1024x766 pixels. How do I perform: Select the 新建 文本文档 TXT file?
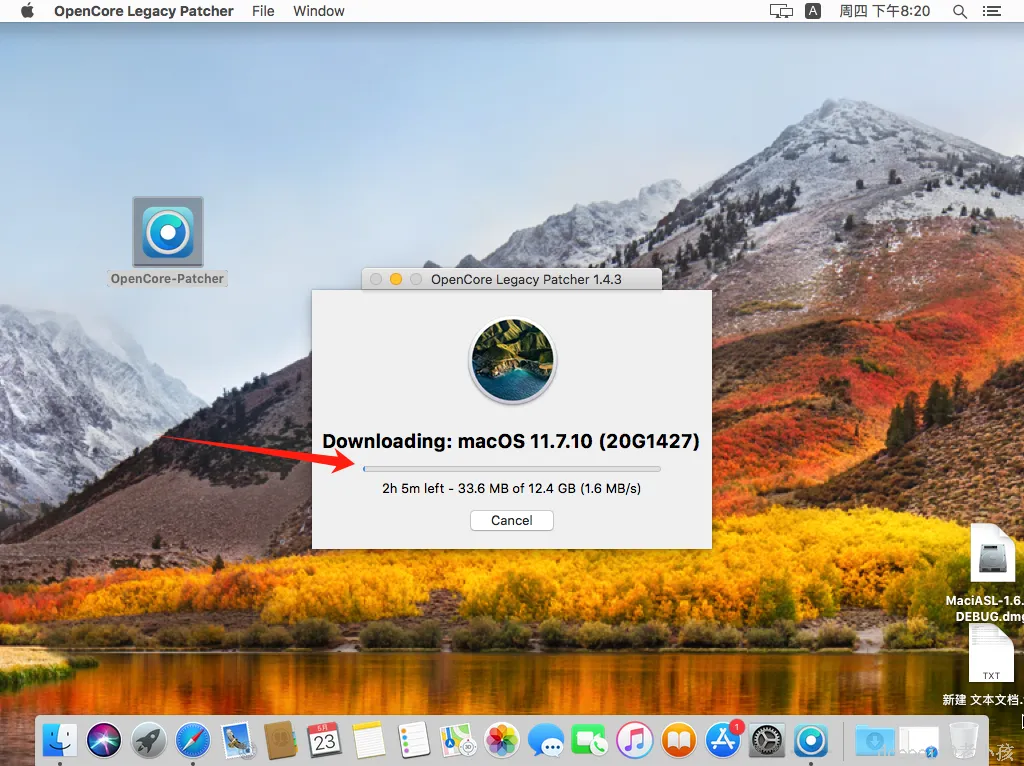pos(991,654)
